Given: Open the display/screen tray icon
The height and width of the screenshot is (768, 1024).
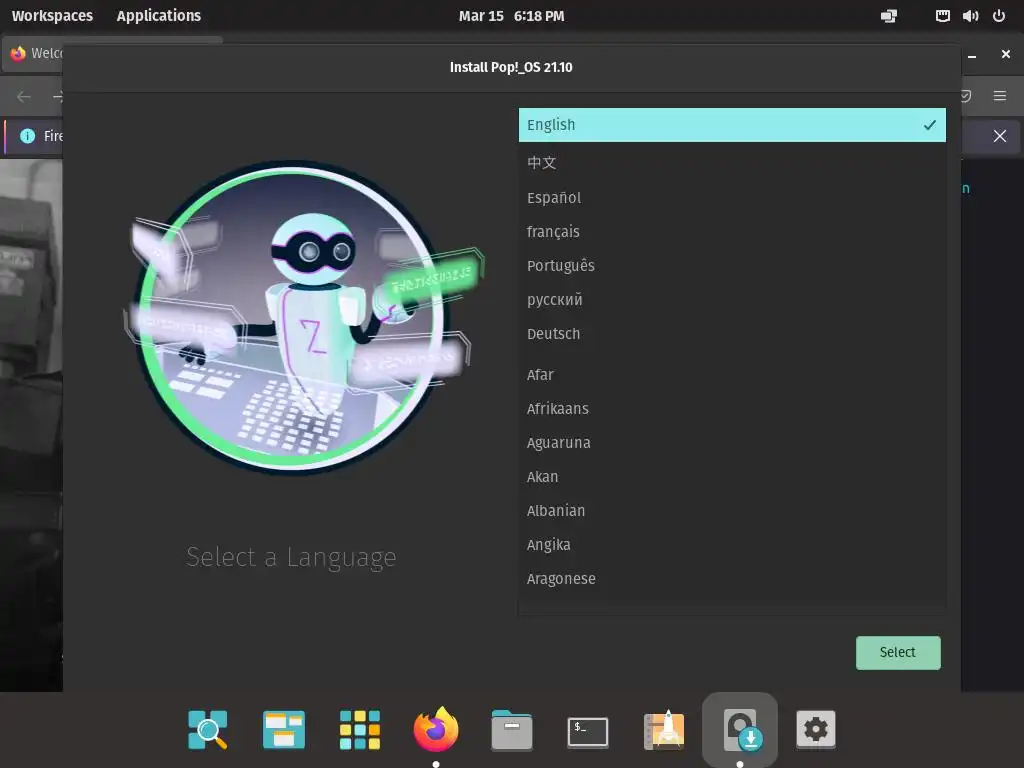Looking at the screenshot, I should [x=889, y=16].
